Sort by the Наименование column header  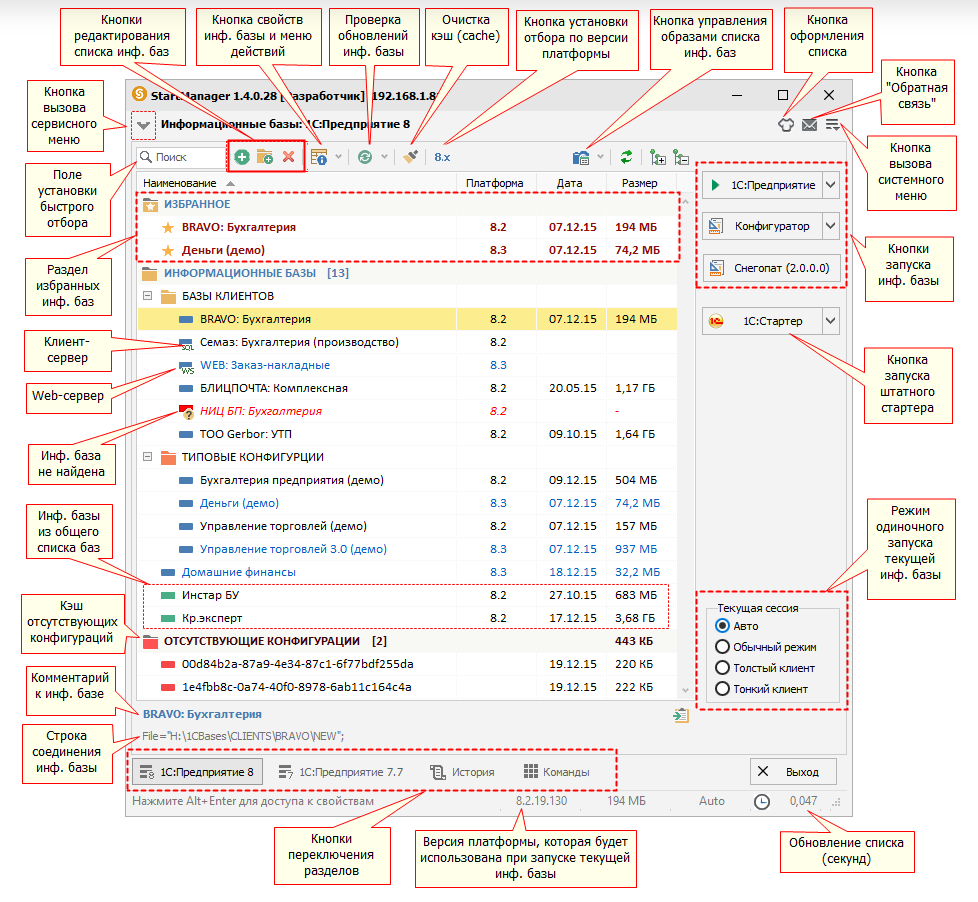click(297, 183)
